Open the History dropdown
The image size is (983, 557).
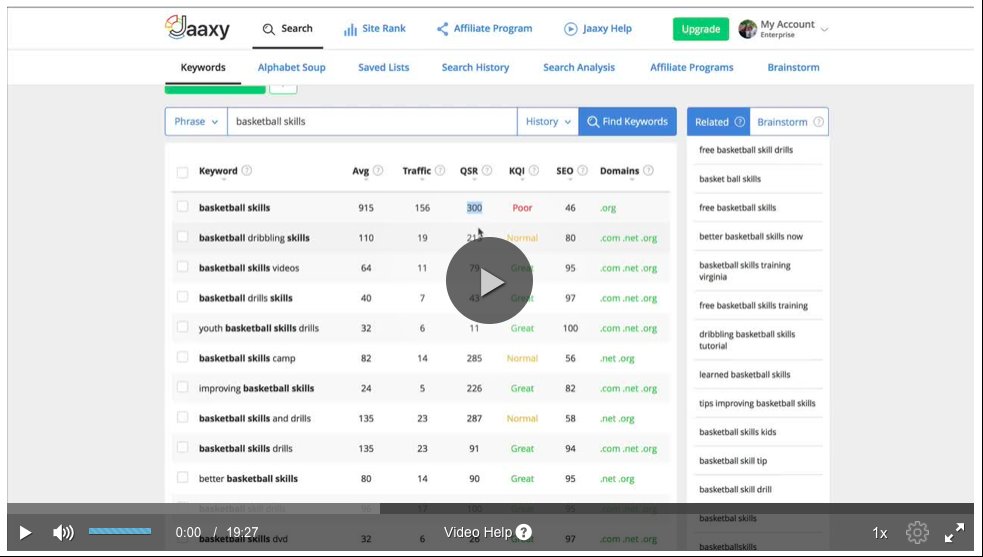pos(548,121)
